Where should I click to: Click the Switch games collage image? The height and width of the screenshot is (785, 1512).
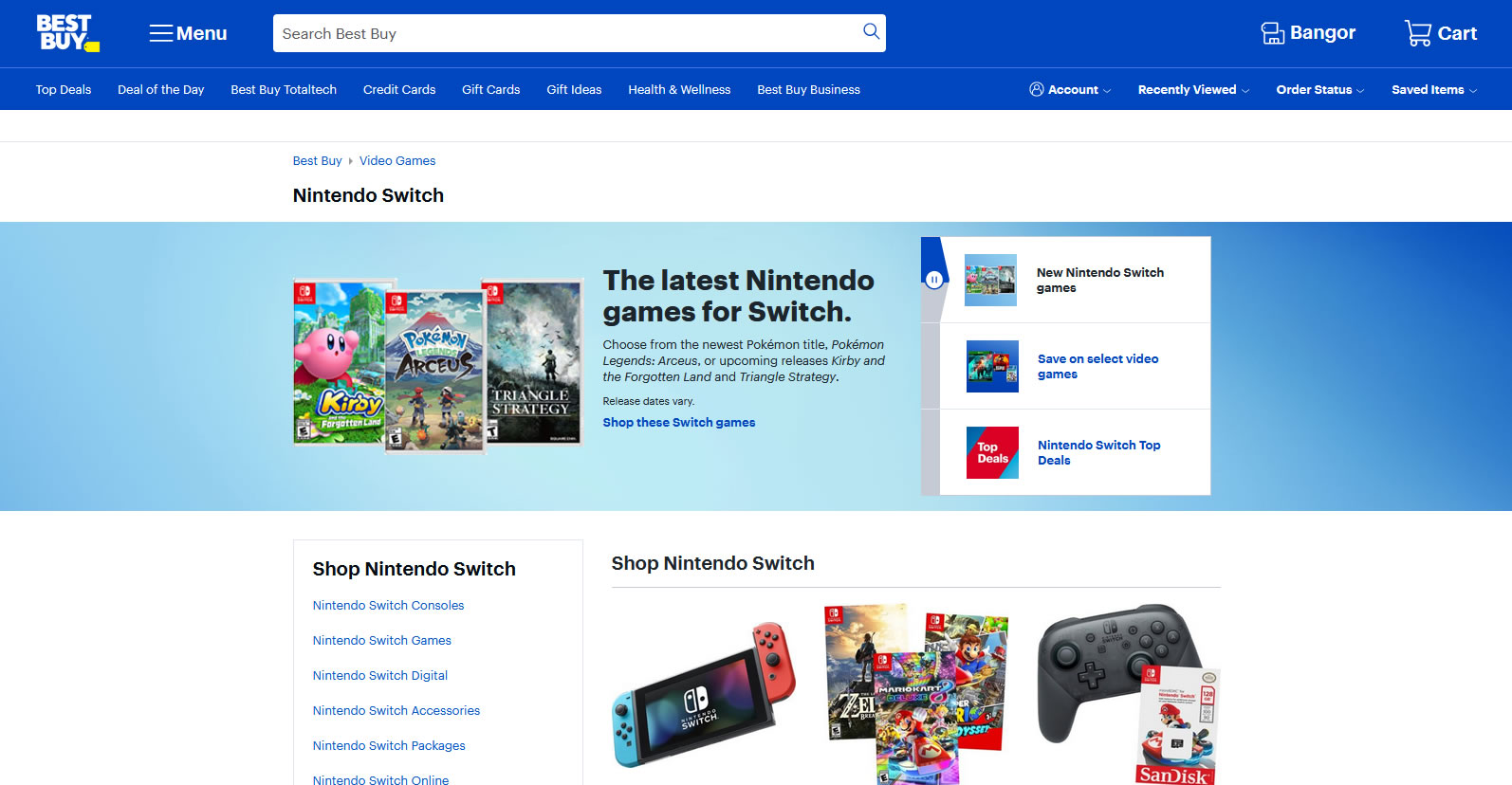(x=915, y=694)
